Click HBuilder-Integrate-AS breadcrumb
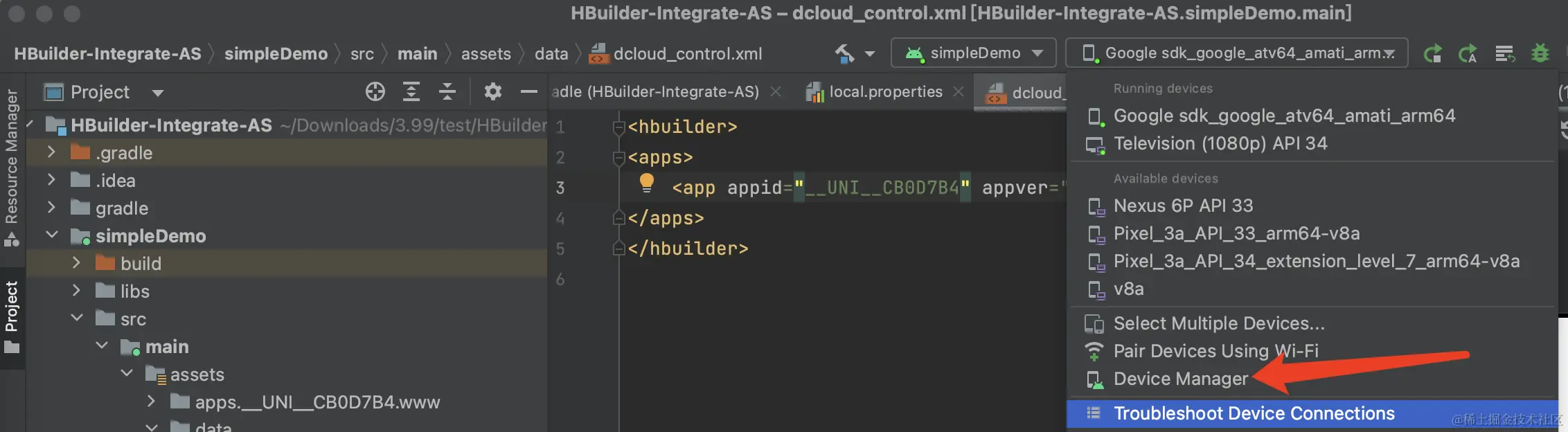This screenshot has height=432, width=1568. tap(107, 53)
